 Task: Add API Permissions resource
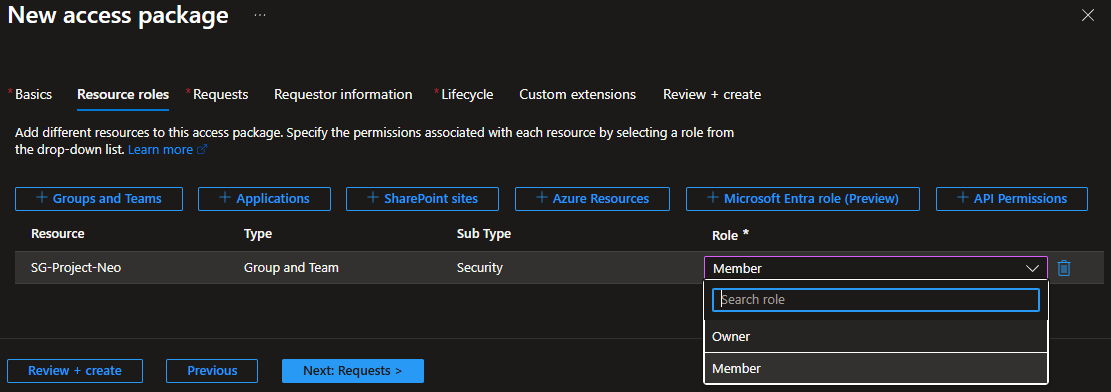(1012, 198)
